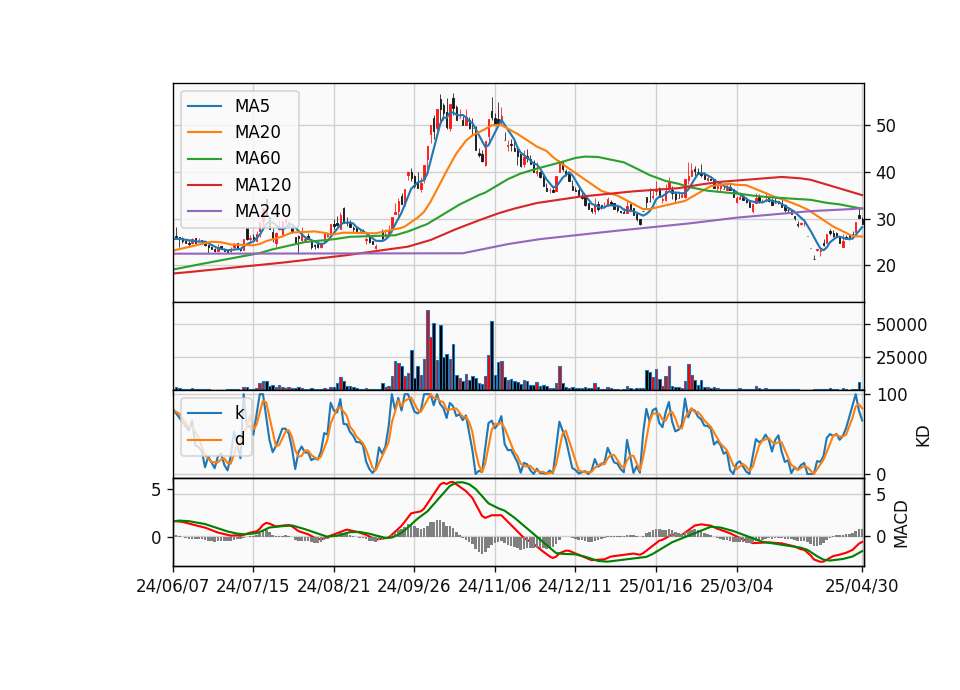This screenshot has height=690, width=960.
Task: Click the 24/08/21 date tick label
Action: click(334, 586)
